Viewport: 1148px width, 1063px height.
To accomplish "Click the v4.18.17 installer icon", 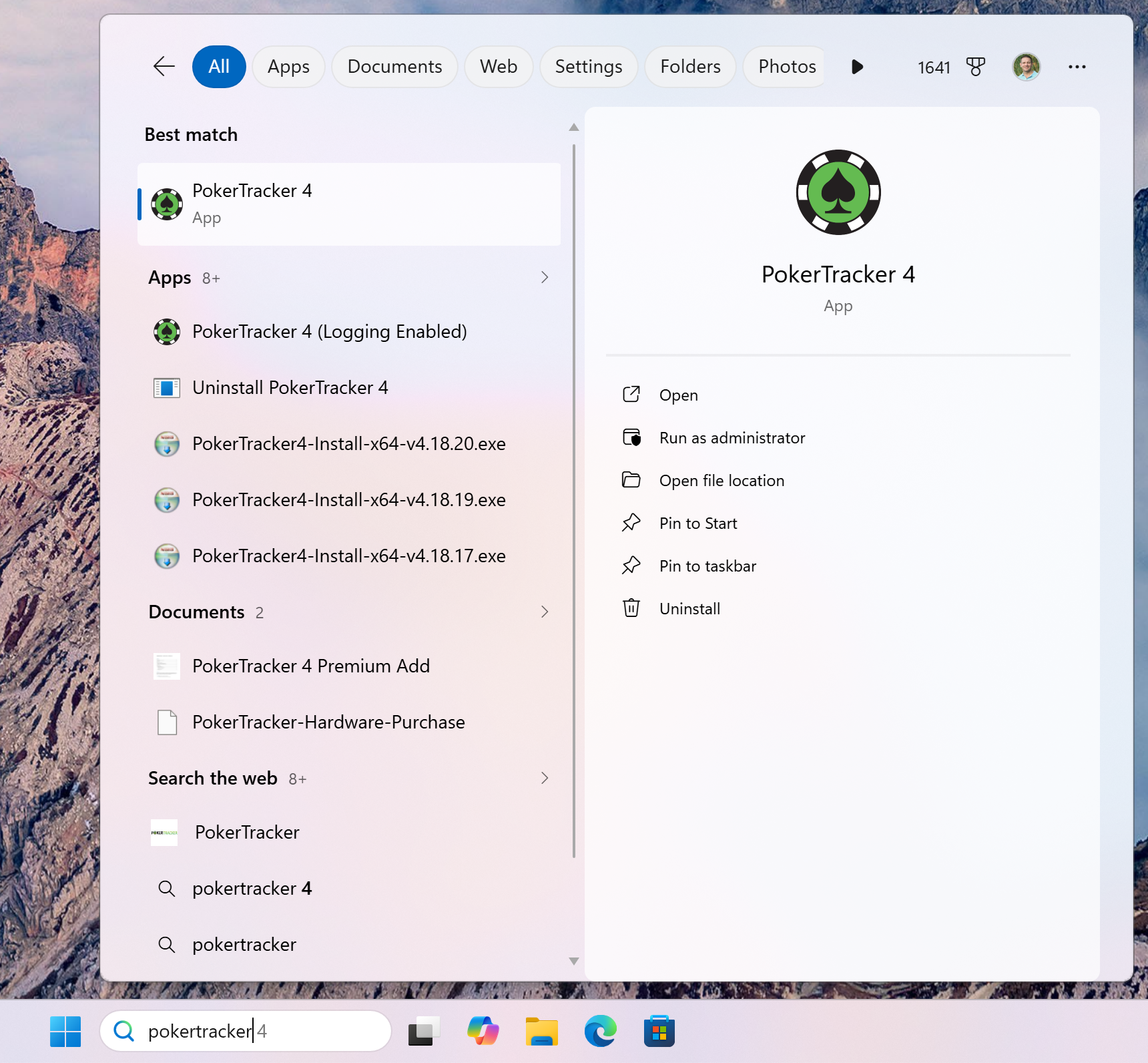I will pyautogui.click(x=167, y=556).
